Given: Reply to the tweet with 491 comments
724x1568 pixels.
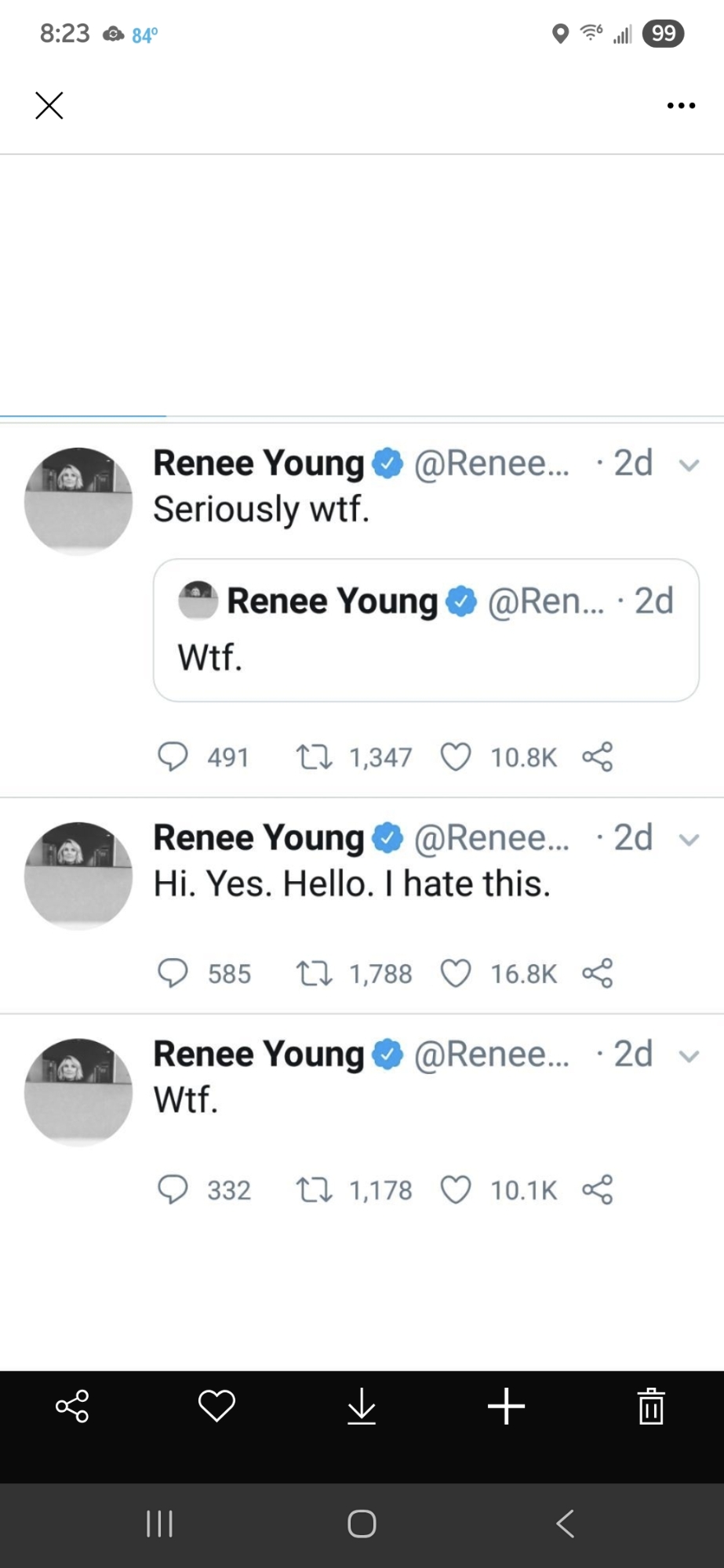Looking at the screenshot, I should tap(173, 757).
